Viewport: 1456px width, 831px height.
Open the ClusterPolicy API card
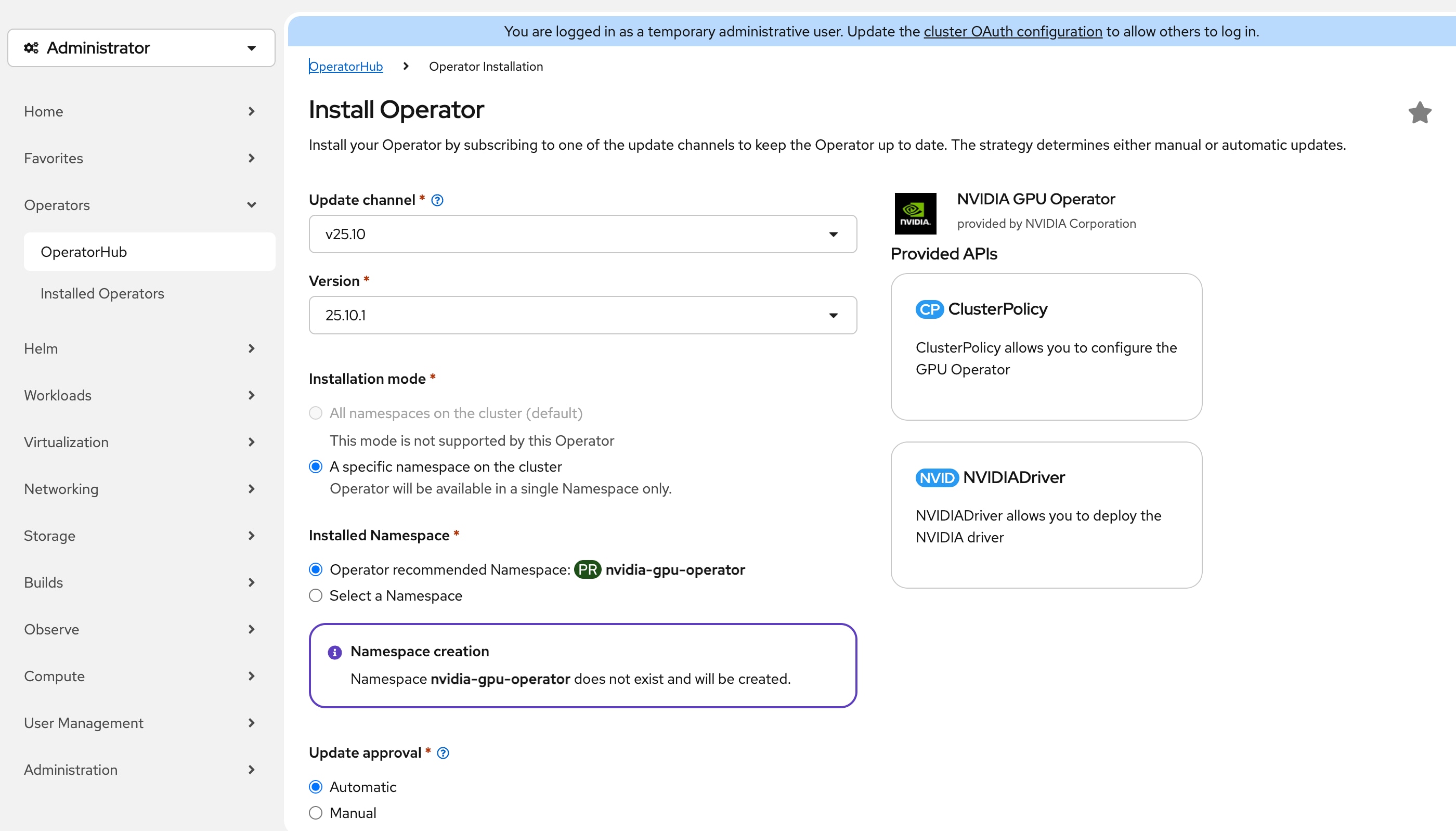click(1046, 346)
